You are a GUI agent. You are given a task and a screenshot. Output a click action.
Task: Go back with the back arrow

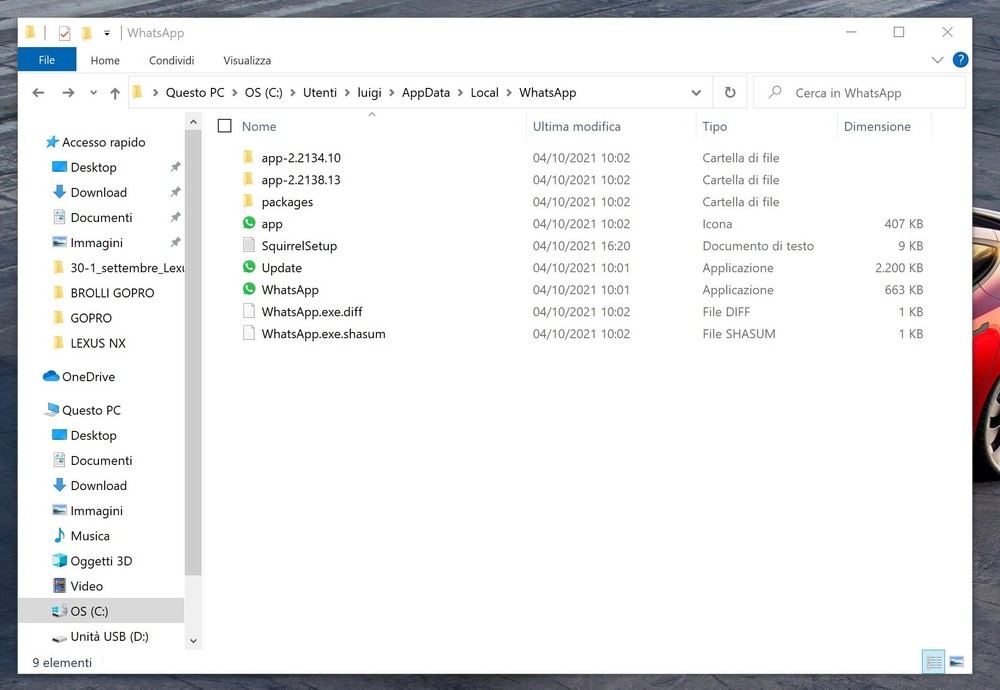tap(38, 93)
